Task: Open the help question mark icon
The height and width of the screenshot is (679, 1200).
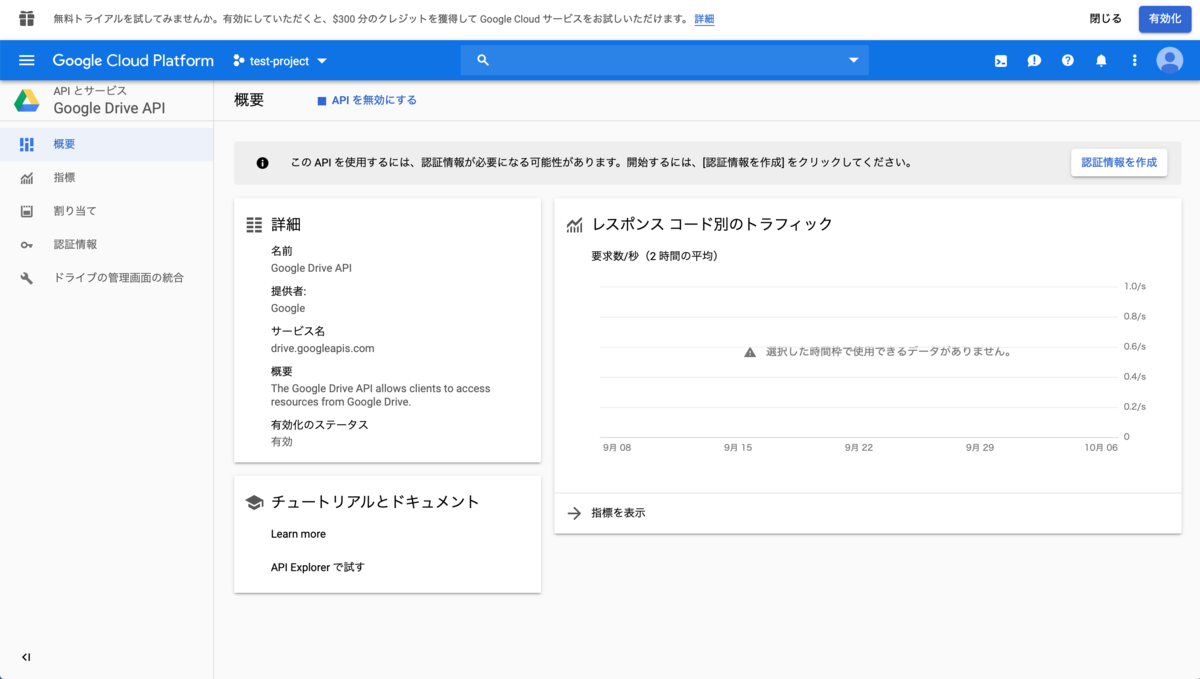Action: click(x=1067, y=60)
